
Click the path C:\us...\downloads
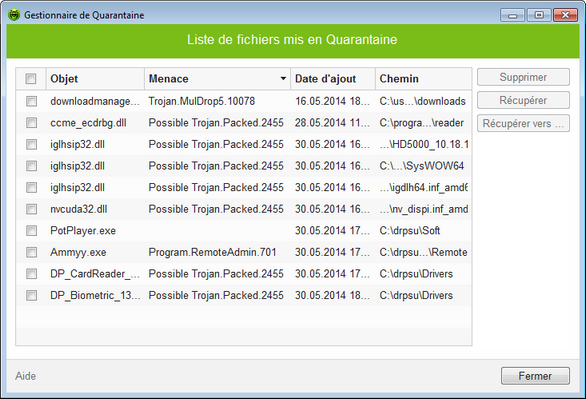(423, 101)
